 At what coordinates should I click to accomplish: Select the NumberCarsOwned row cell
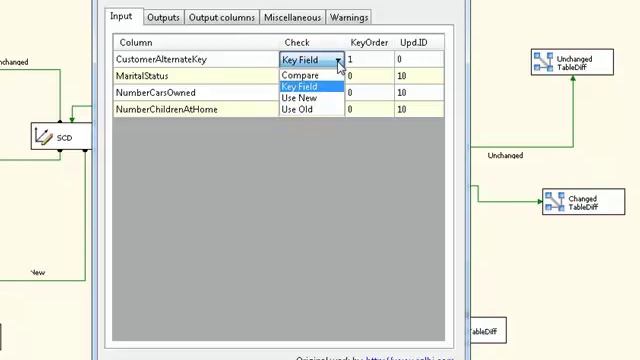point(196,93)
